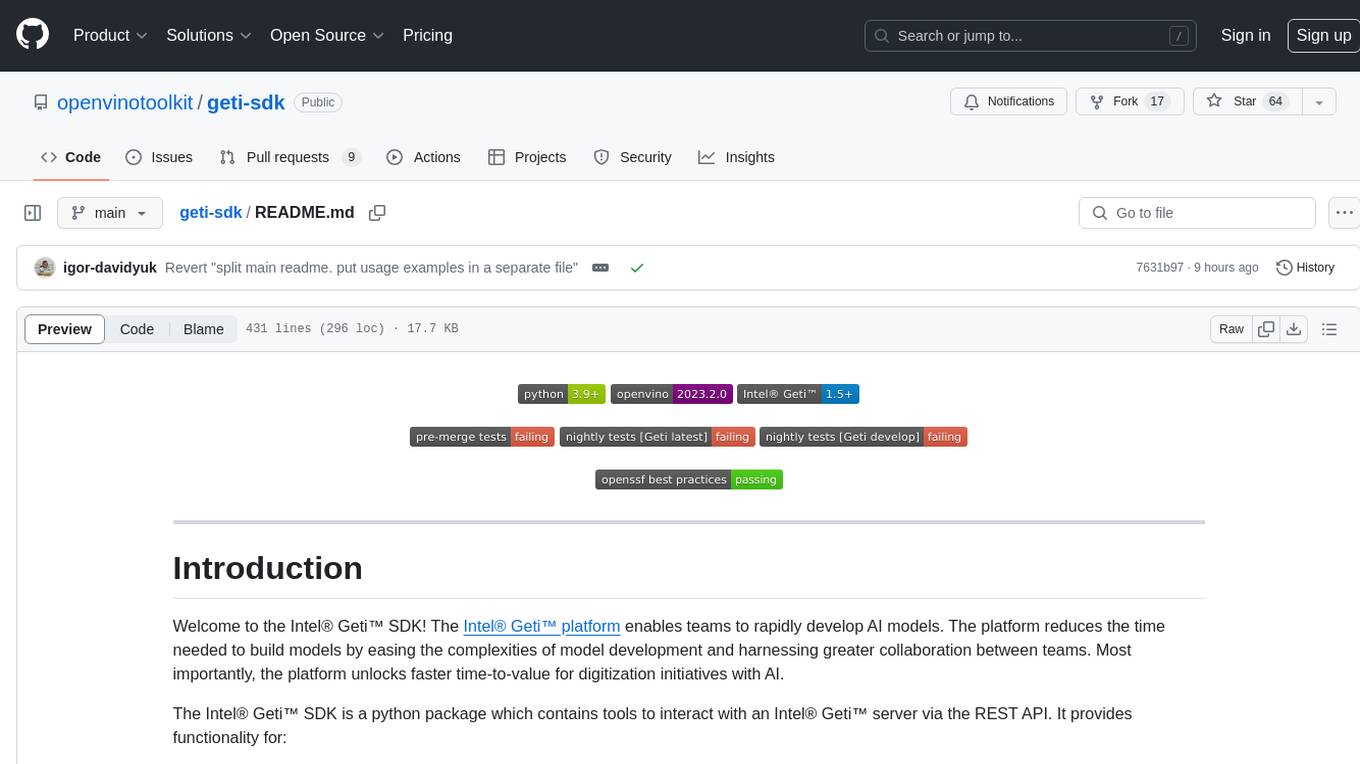Screen dimensions: 1360x764
Task: Open the Revert commit message link
Action: [371, 267]
